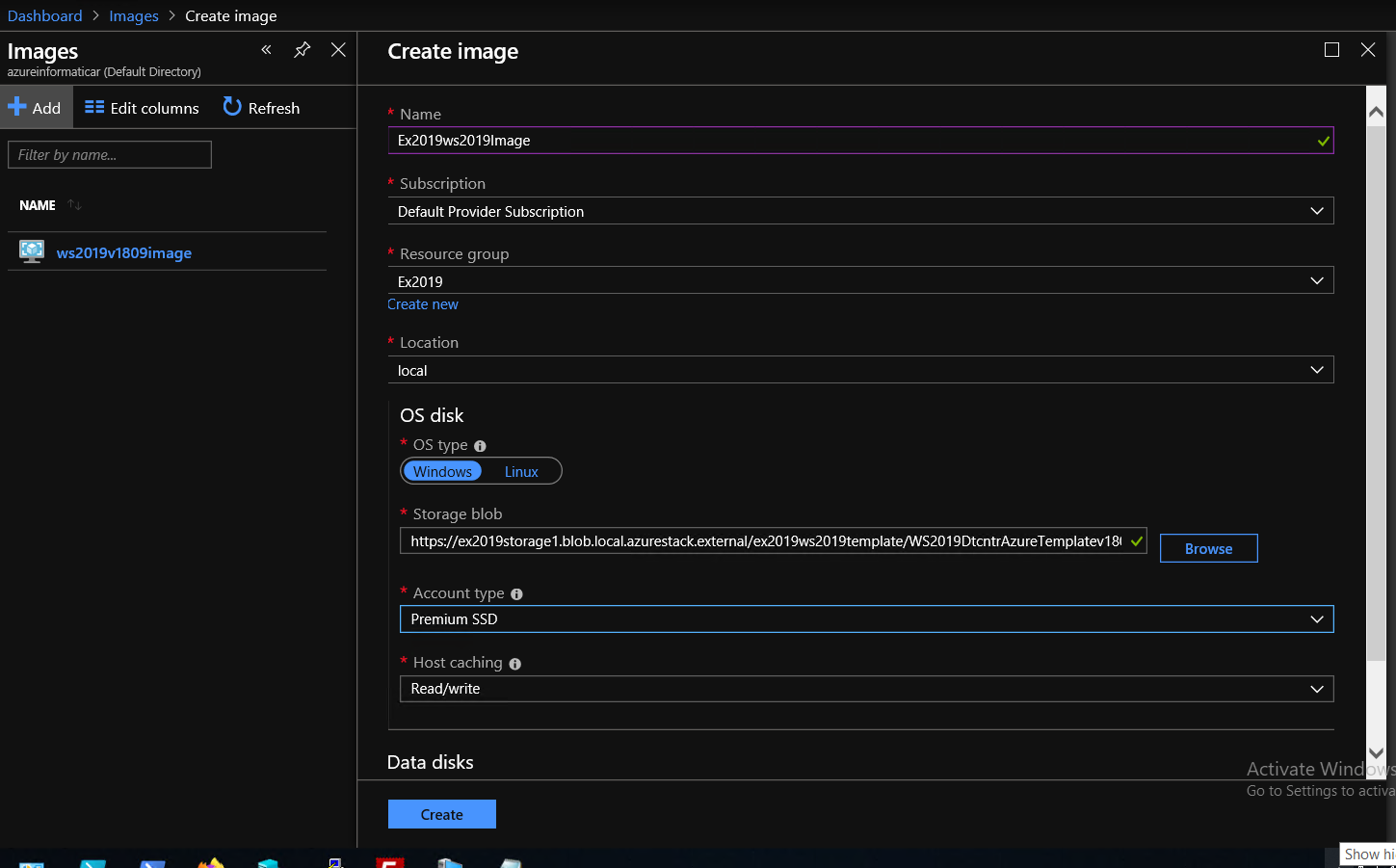Image resolution: width=1396 pixels, height=868 pixels.
Task: Click the ws2019v1809image VM image icon
Action: click(x=32, y=252)
